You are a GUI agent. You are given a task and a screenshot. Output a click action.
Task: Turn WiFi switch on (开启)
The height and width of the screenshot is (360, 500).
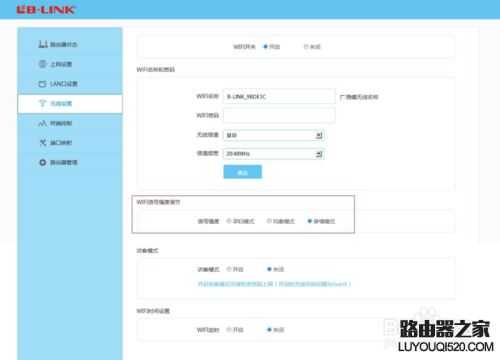[266, 47]
